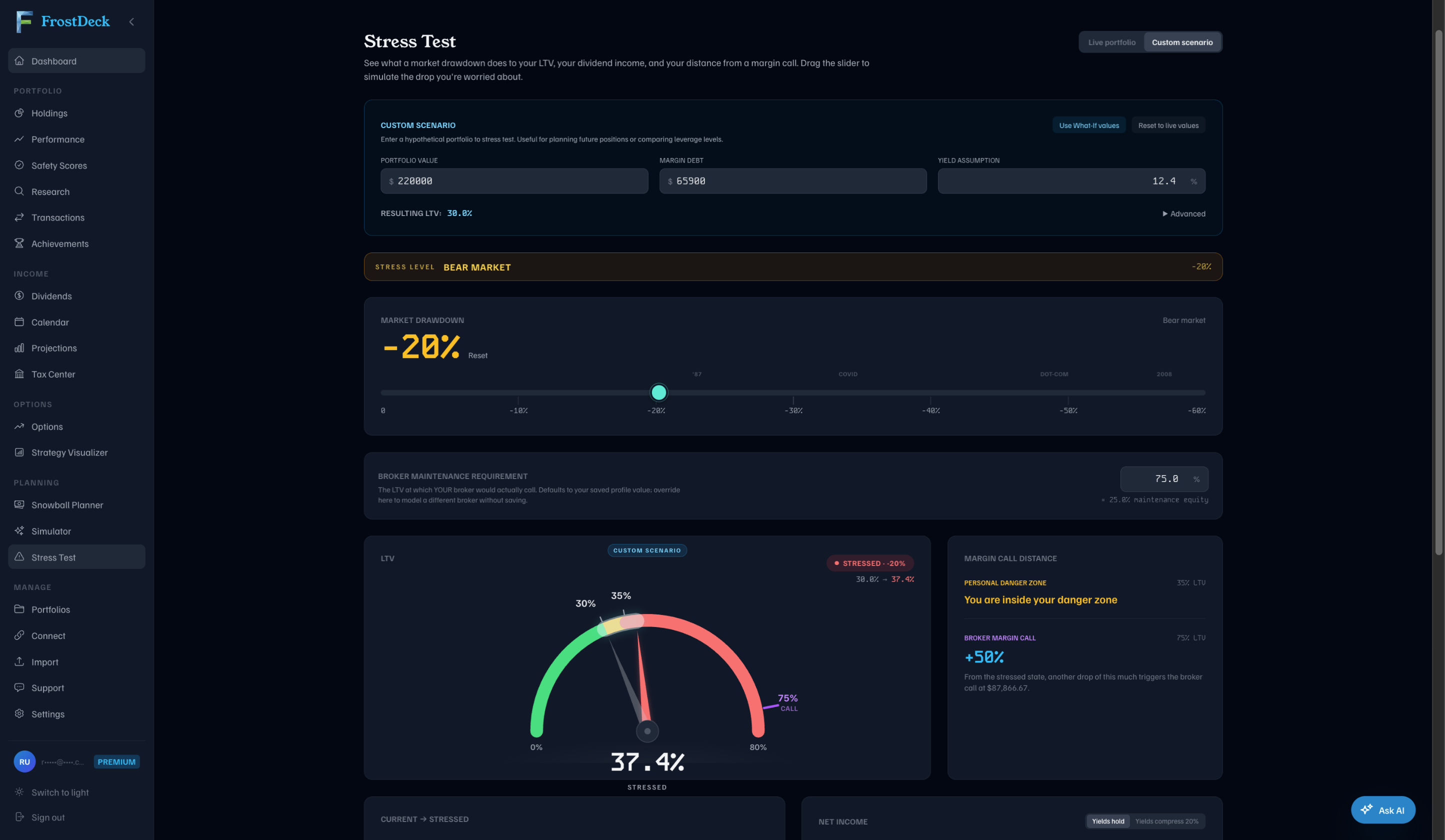1445x840 pixels.
Task: Click the Snowball Planner icon
Action: click(x=19, y=504)
